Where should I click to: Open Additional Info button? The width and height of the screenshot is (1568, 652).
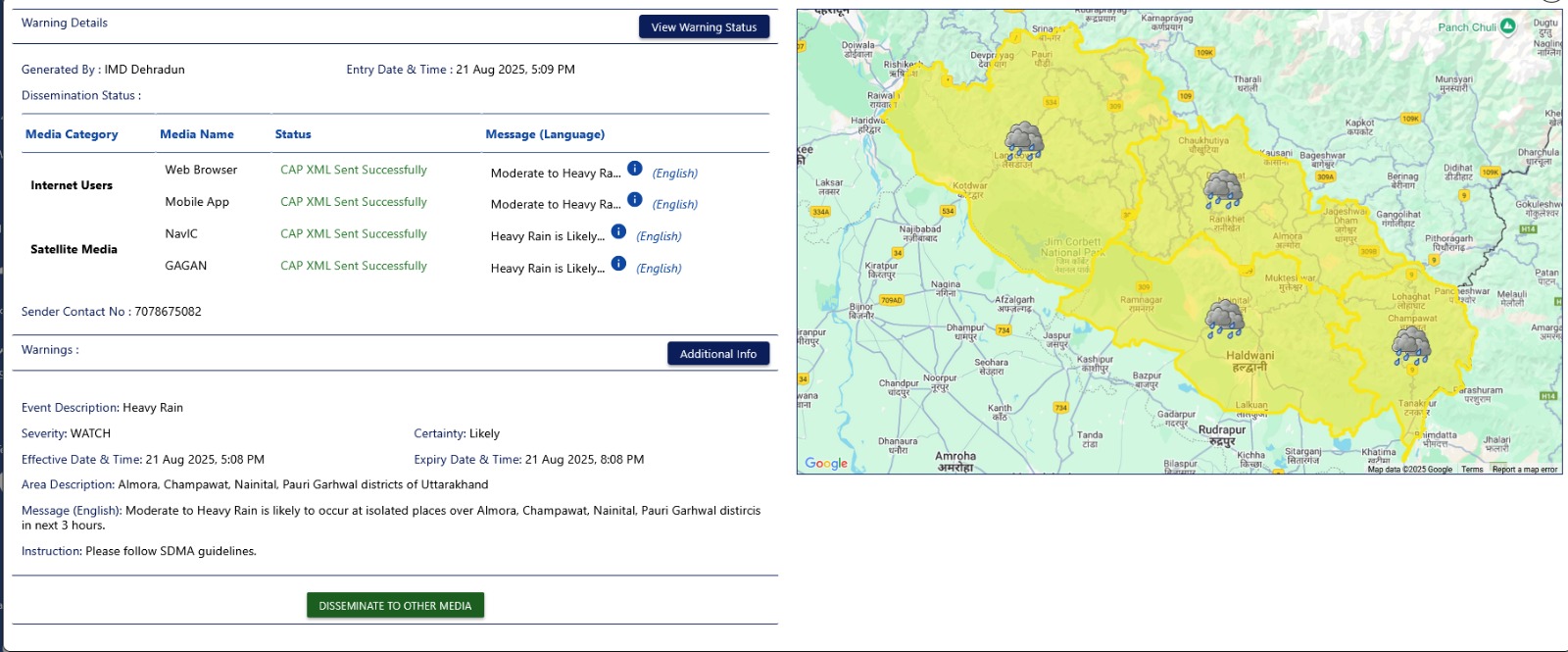click(x=718, y=354)
